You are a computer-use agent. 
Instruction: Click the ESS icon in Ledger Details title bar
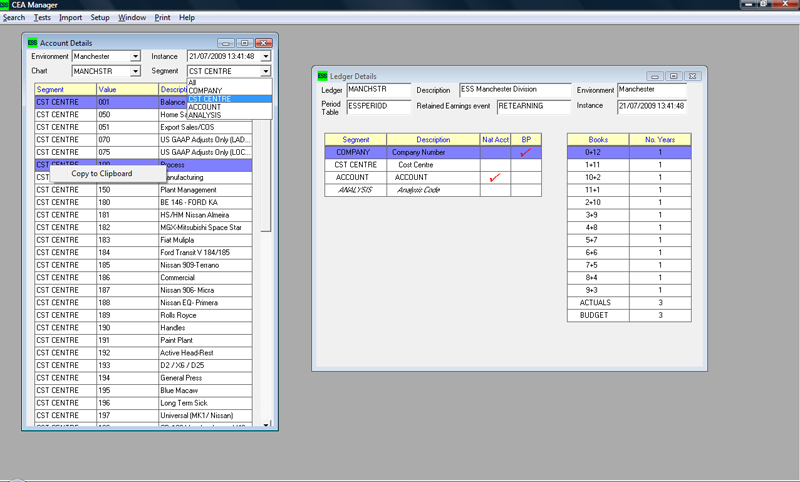[x=322, y=76]
